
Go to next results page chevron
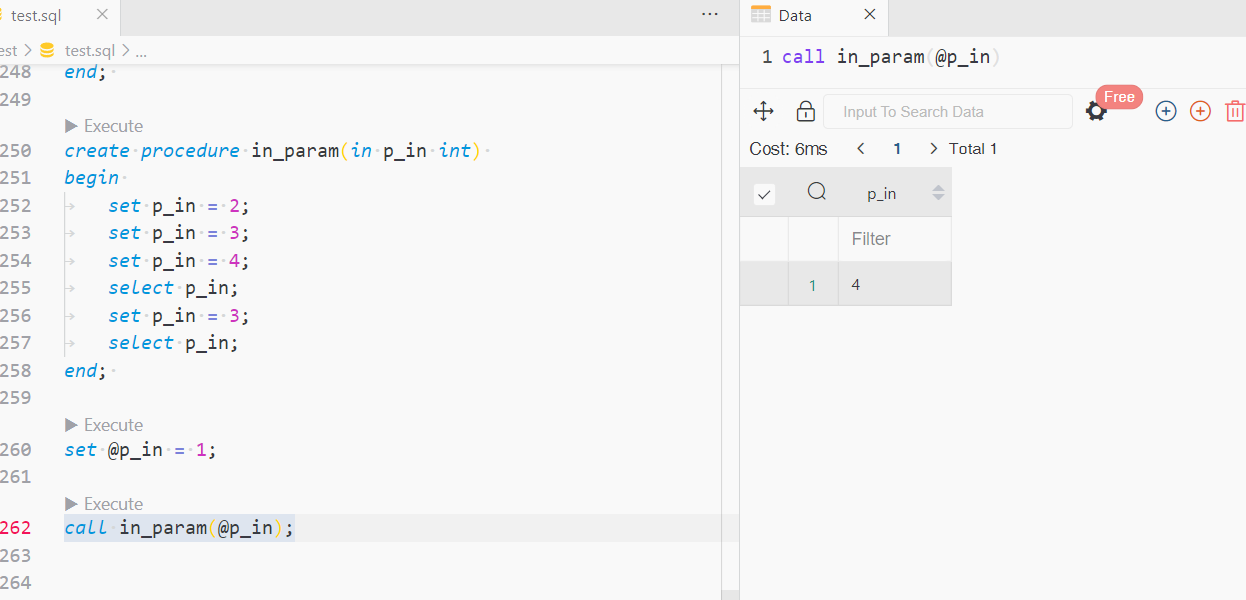[x=934, y=148]
